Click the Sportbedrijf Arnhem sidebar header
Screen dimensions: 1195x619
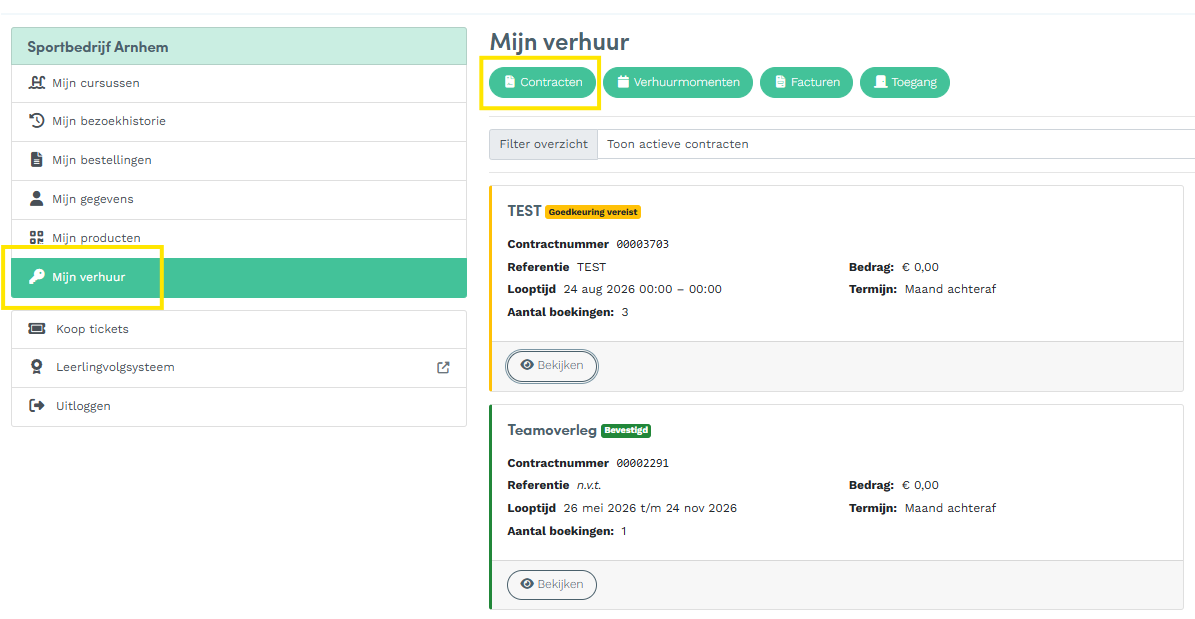pyautogui.click(x=239, y=47)
